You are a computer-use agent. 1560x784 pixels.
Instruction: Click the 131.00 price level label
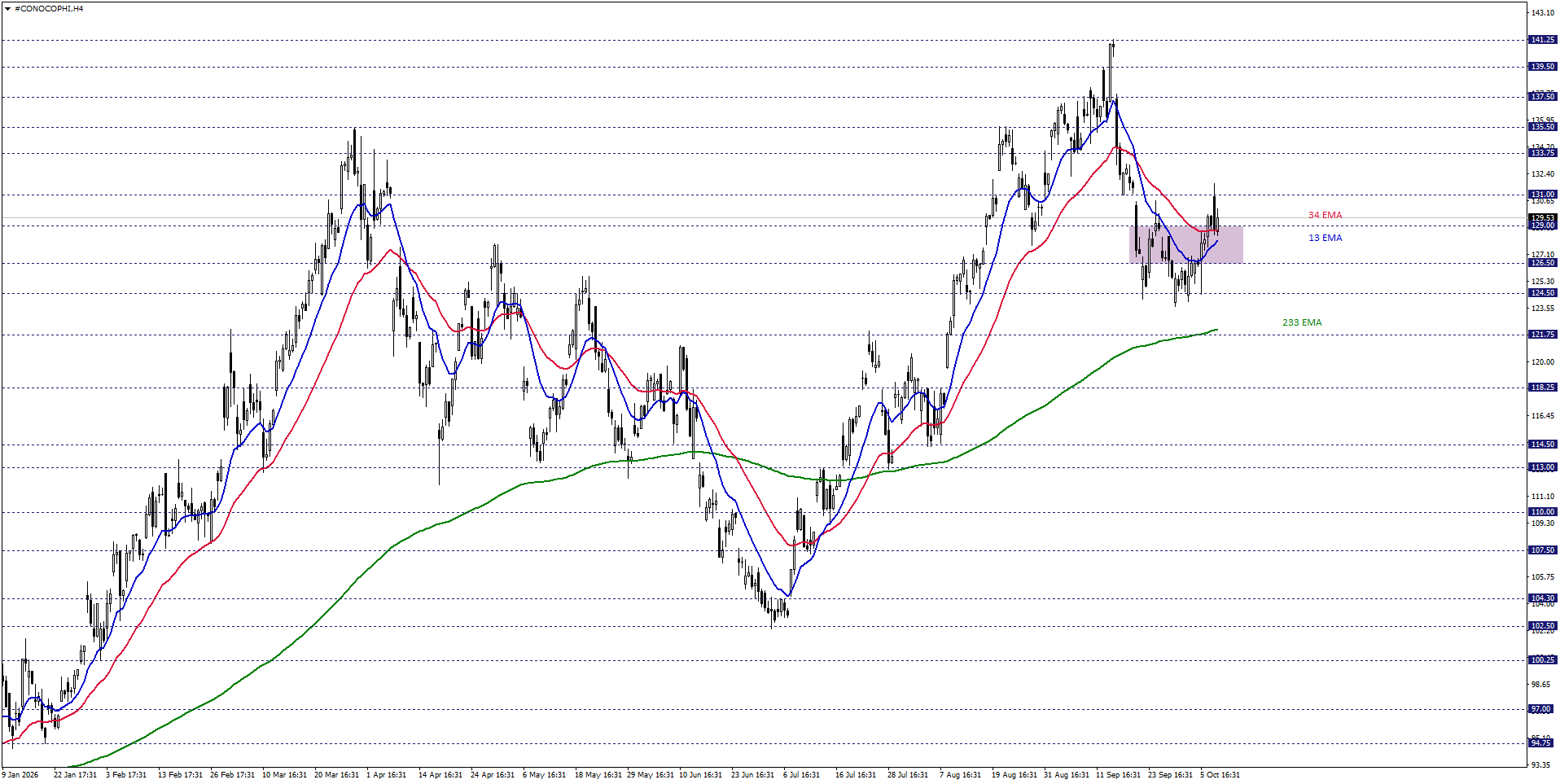click(x=1543, y=195)
